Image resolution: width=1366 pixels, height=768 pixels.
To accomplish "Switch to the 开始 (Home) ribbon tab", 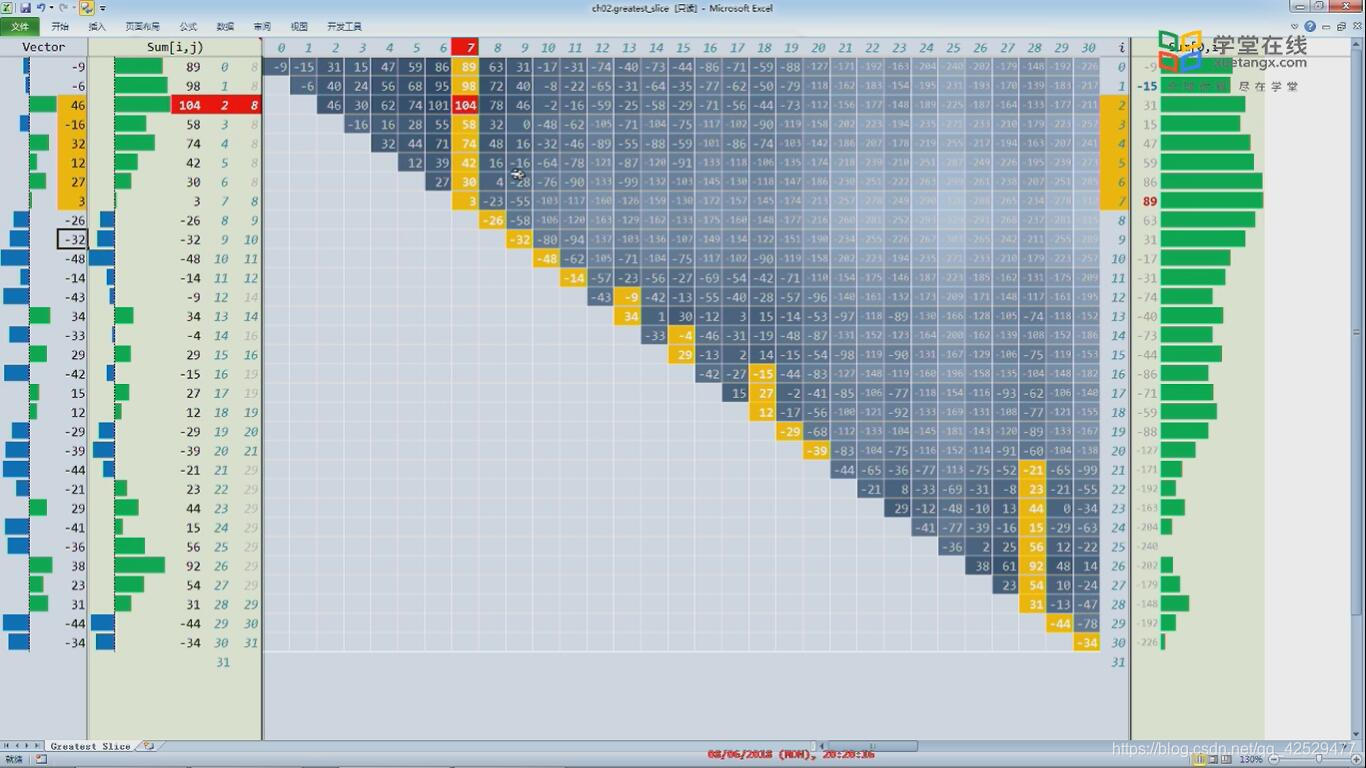I will 60,26.
